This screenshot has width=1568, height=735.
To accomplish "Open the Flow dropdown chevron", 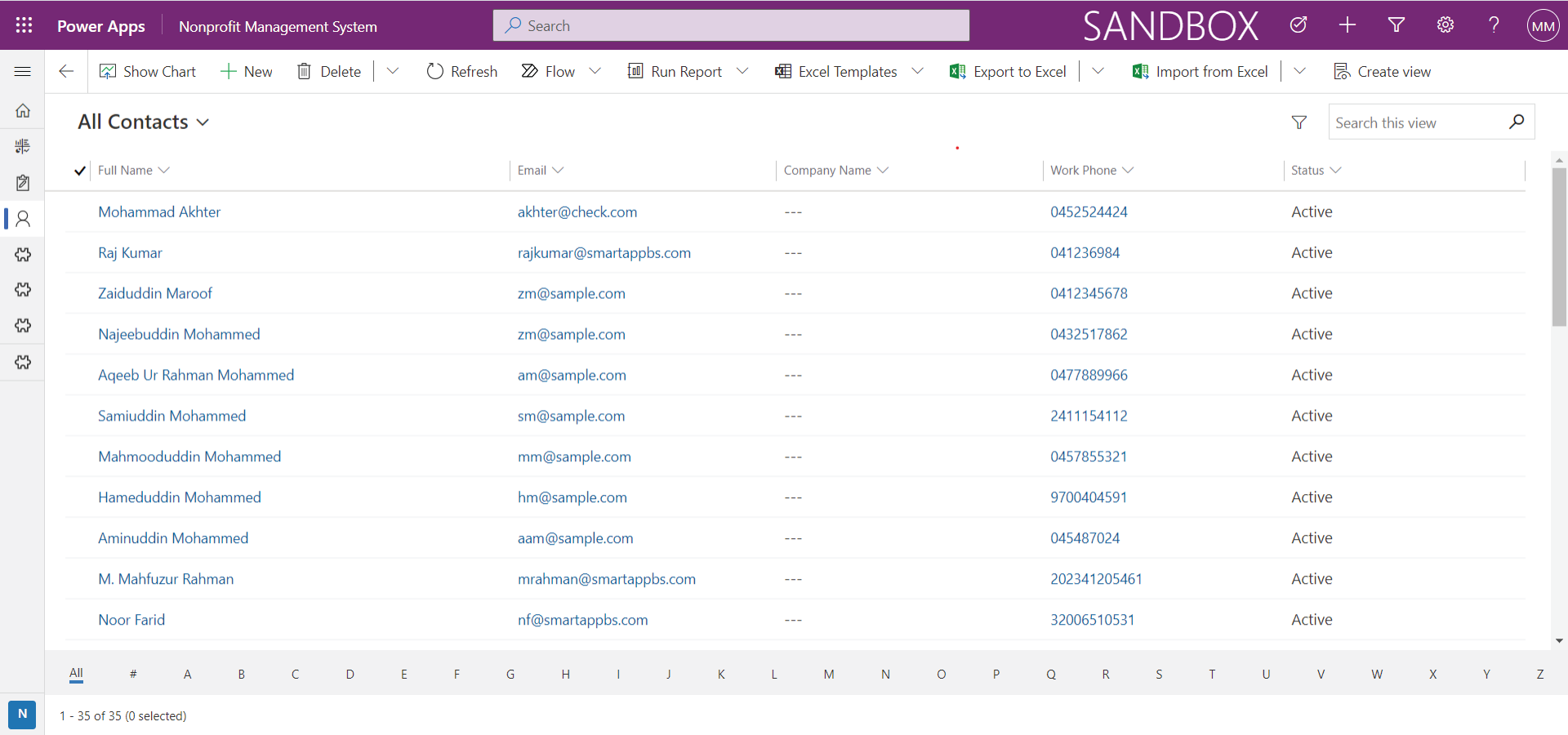I will [595, 72].
